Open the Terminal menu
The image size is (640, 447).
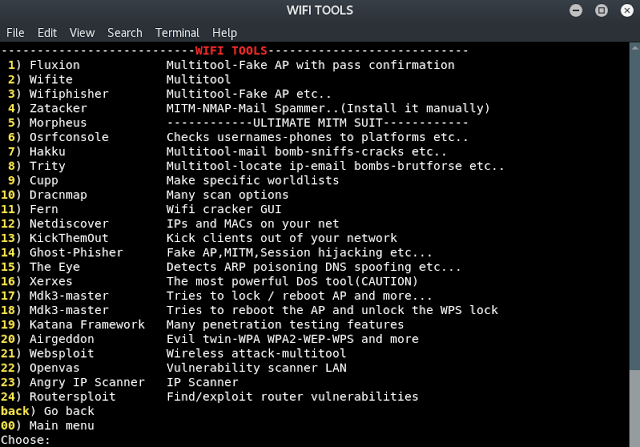177,32
